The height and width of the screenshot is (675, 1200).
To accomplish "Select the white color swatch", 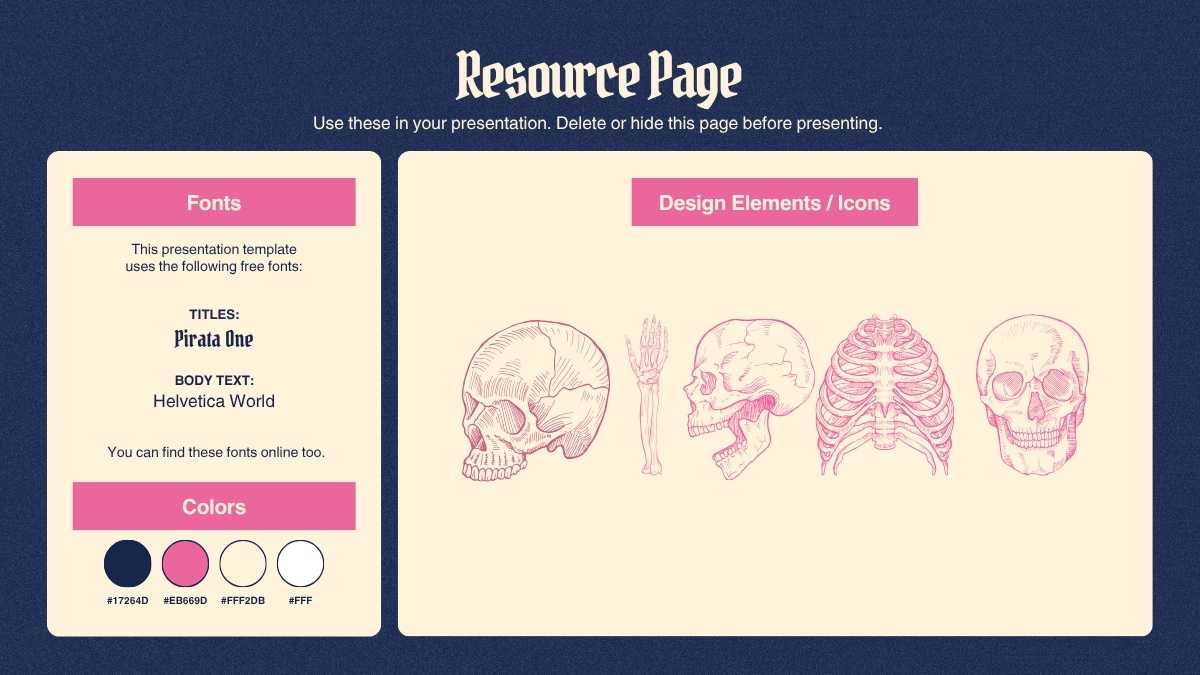I will pyautogui.click(x=300, y=563).
